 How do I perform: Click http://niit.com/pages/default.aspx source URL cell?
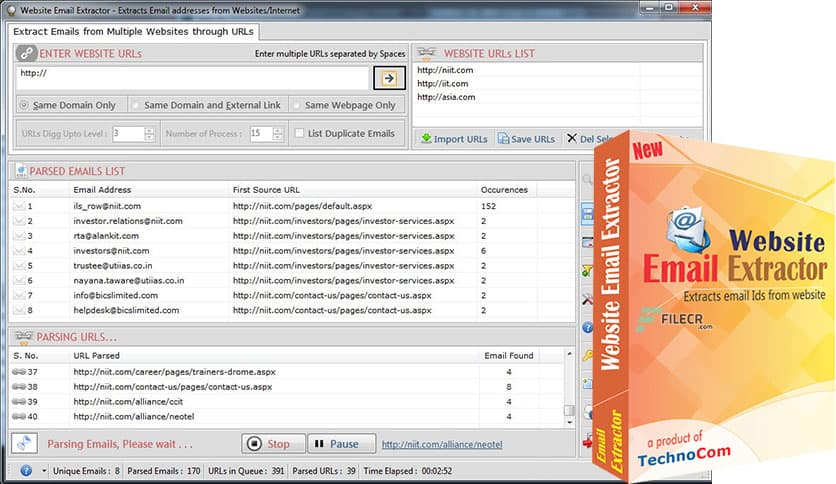(x=302, y=206)
